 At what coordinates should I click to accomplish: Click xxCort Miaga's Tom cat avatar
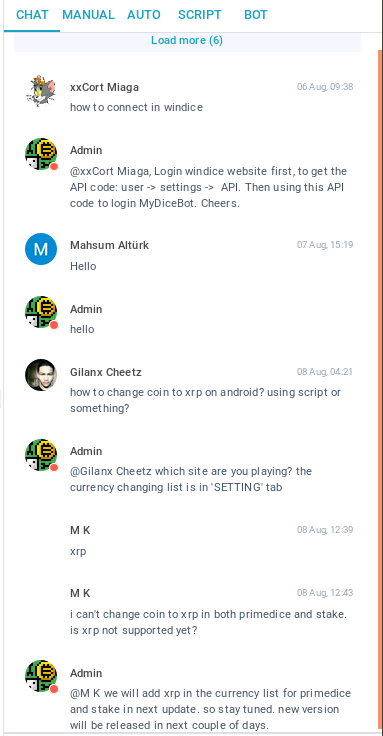tap(41, 91)
